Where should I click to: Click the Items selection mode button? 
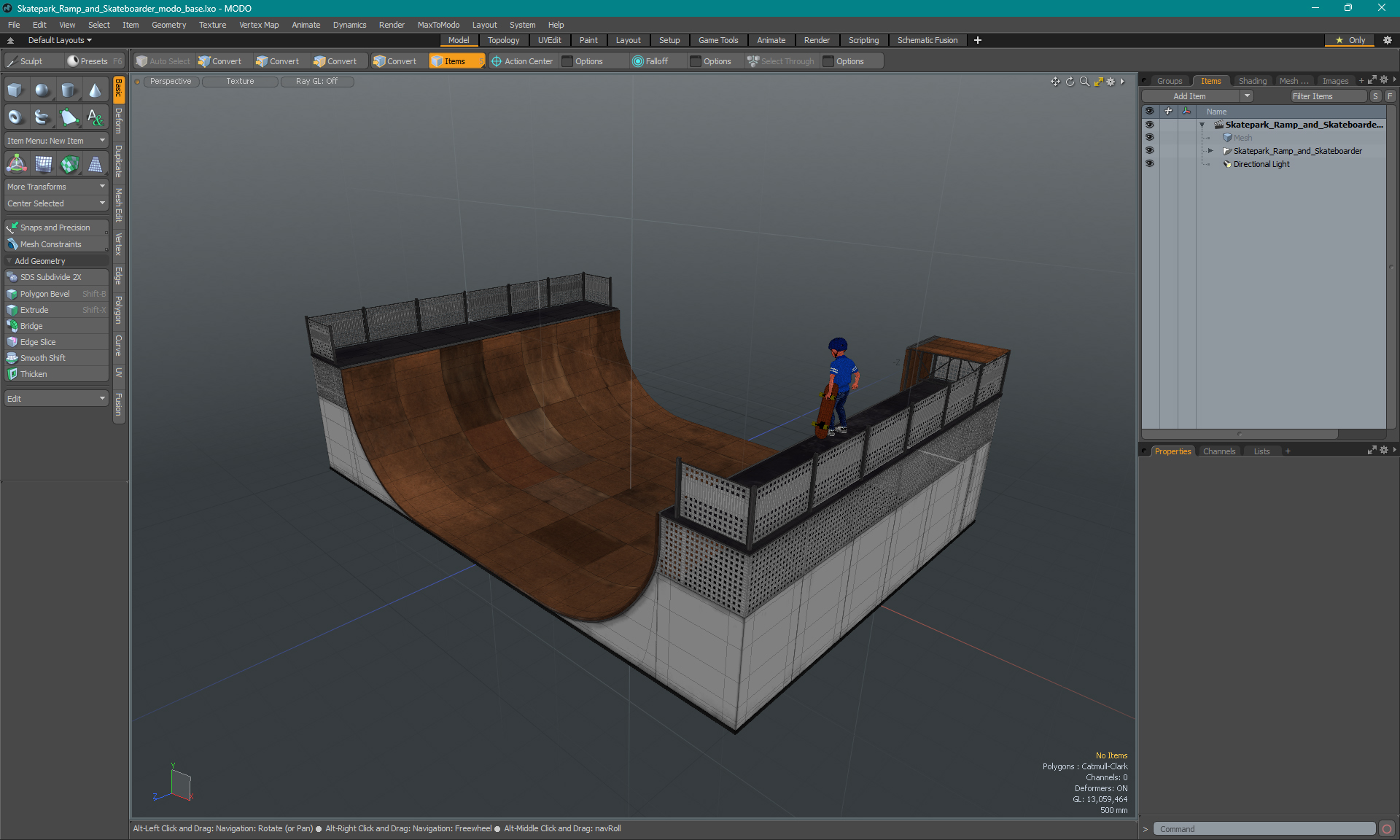click(x=456, y=61)
